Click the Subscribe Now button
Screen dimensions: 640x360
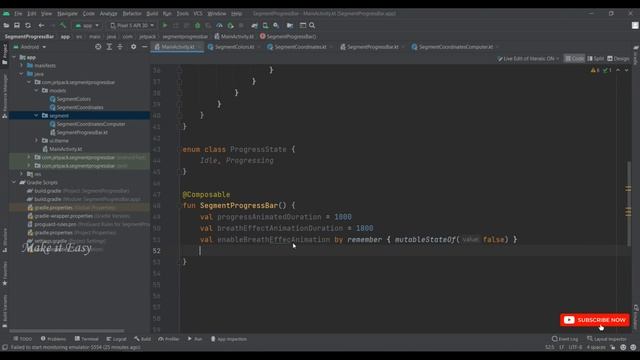(595, 320)
